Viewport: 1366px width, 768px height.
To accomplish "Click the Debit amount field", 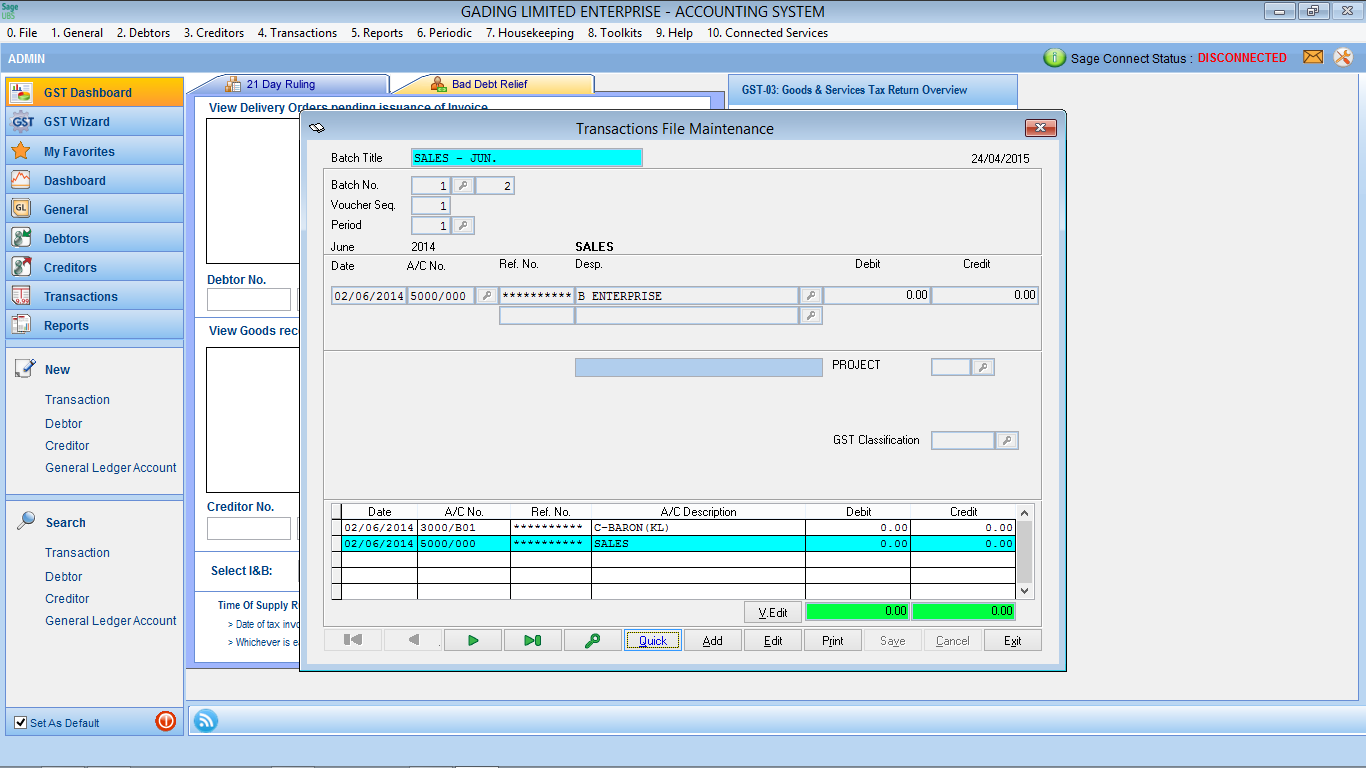I will 877,296.
